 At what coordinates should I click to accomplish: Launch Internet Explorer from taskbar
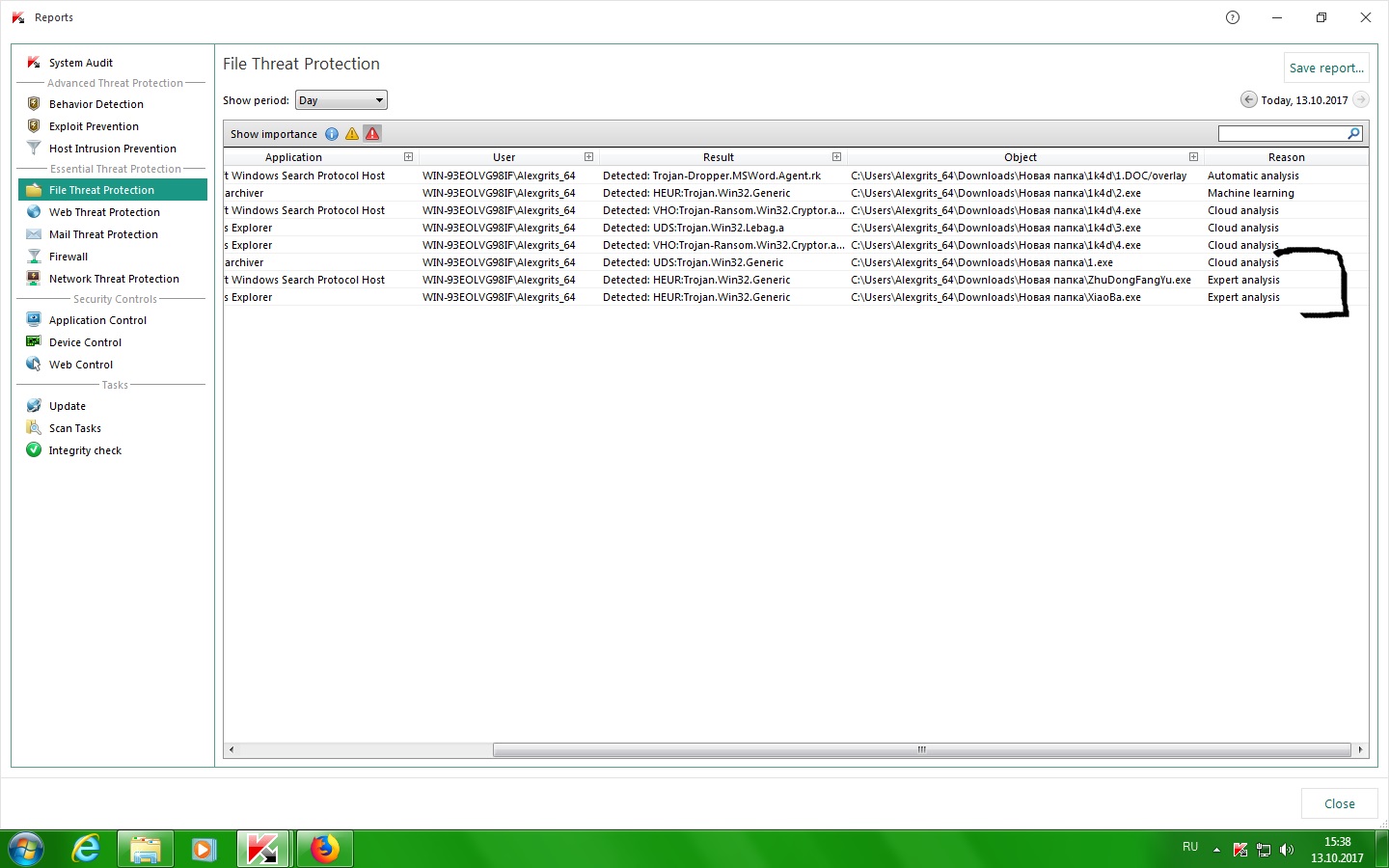86,850
